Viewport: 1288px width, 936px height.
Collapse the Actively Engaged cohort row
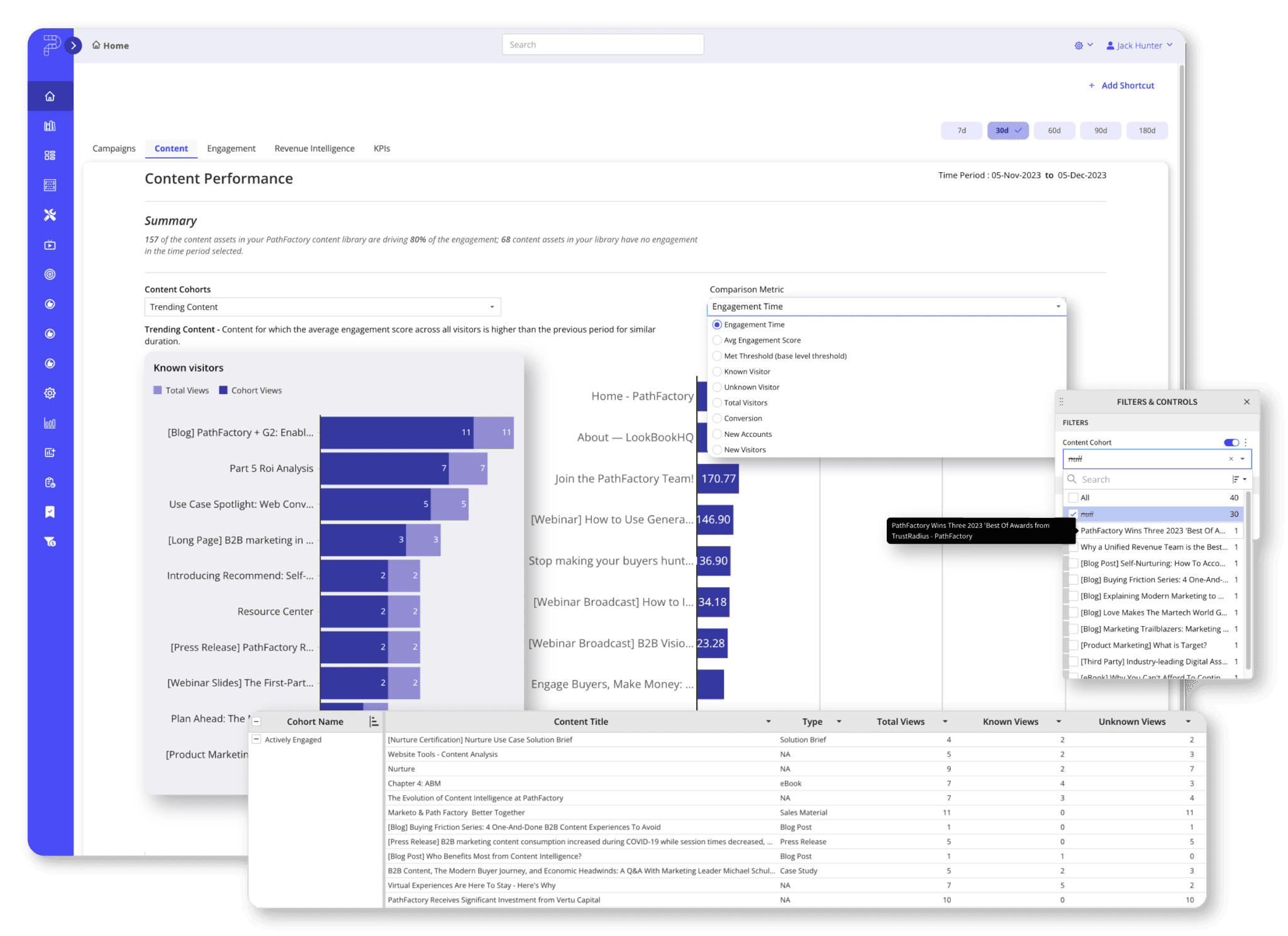[x=256, y=739]
